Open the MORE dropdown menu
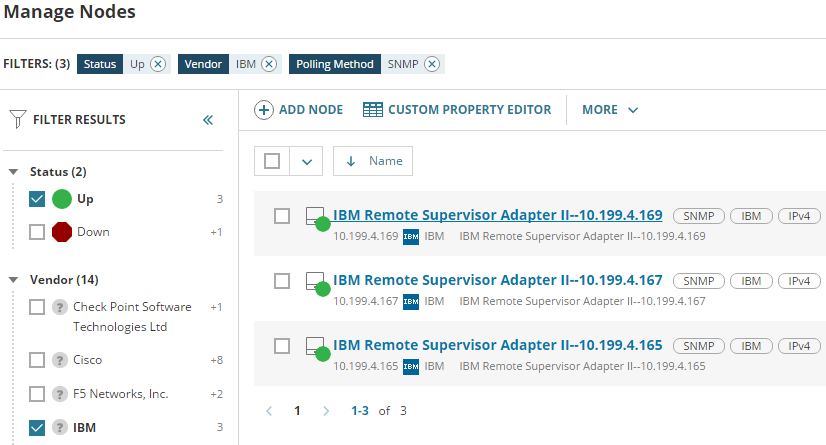Image resolution: width=826 pixels, height=445 pixels. (609, 110)
